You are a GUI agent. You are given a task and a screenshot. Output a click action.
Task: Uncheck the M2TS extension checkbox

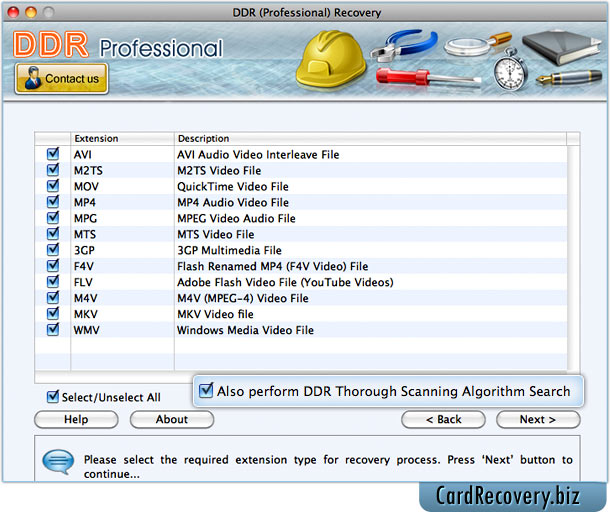coord(53,170)
